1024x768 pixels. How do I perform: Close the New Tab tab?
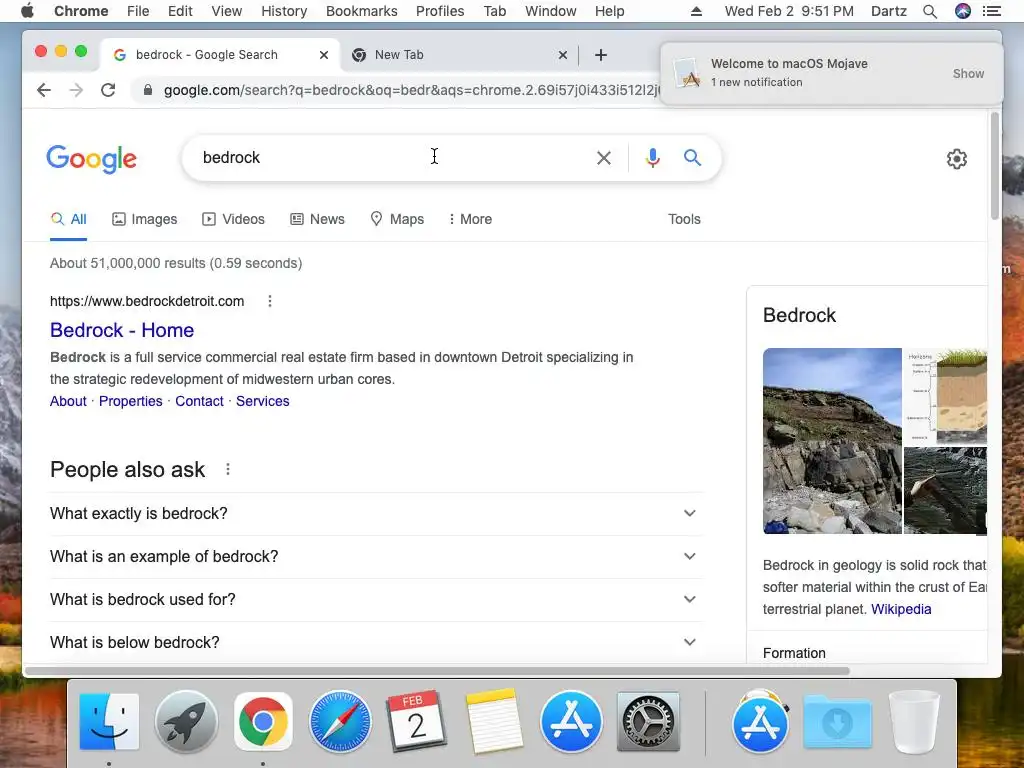(562, 55)
